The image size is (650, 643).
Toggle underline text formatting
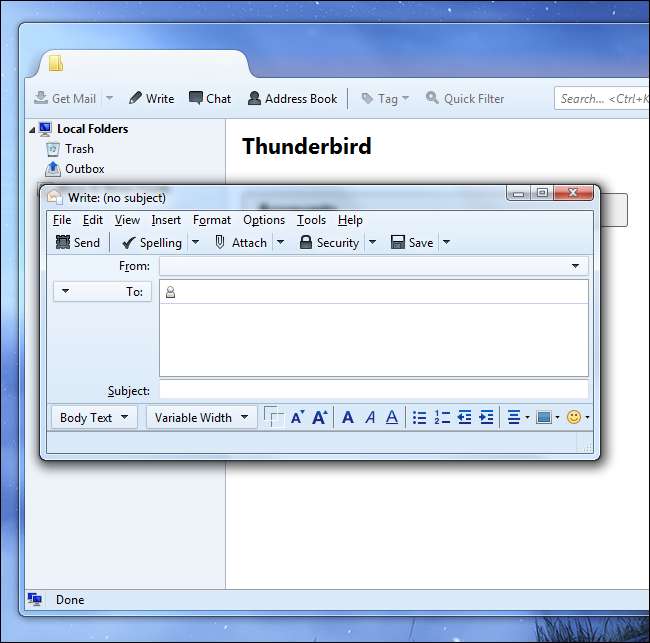pos(392,417)
